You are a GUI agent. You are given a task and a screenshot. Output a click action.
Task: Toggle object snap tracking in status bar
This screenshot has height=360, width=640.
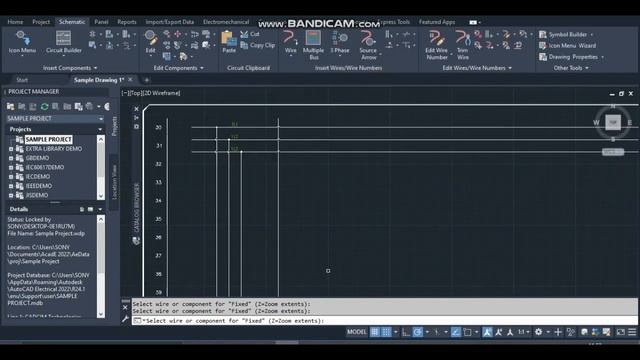[x=456, y=332]
